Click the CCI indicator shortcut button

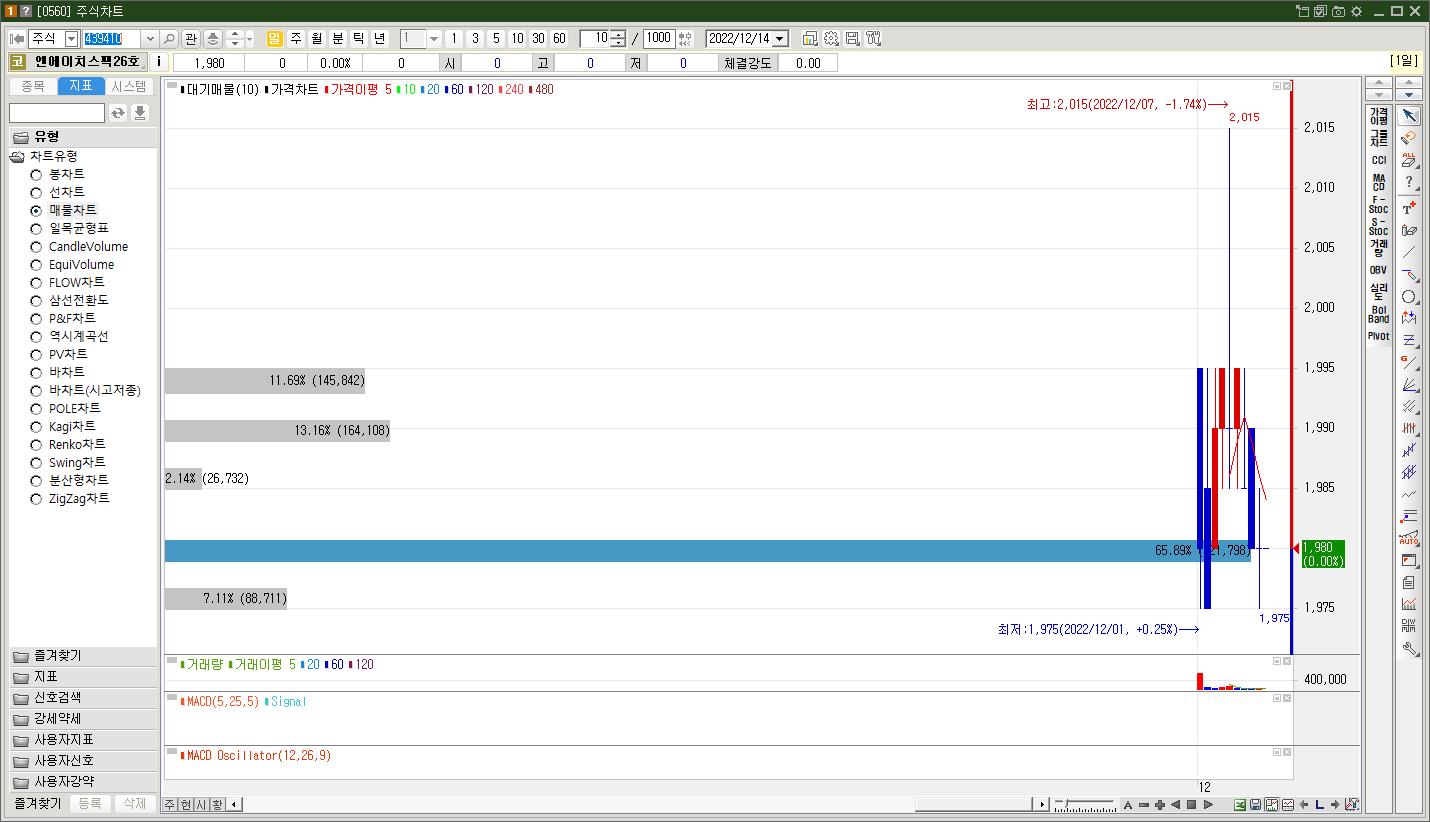(1379, 160)
